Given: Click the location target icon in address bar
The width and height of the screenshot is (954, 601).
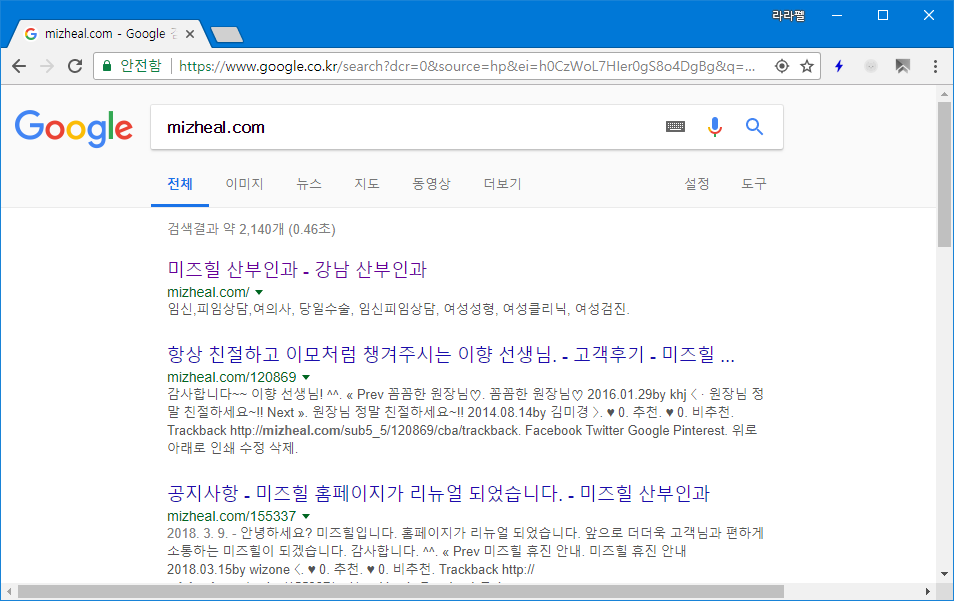Looking at the screenshot, I should pos(782,66).
